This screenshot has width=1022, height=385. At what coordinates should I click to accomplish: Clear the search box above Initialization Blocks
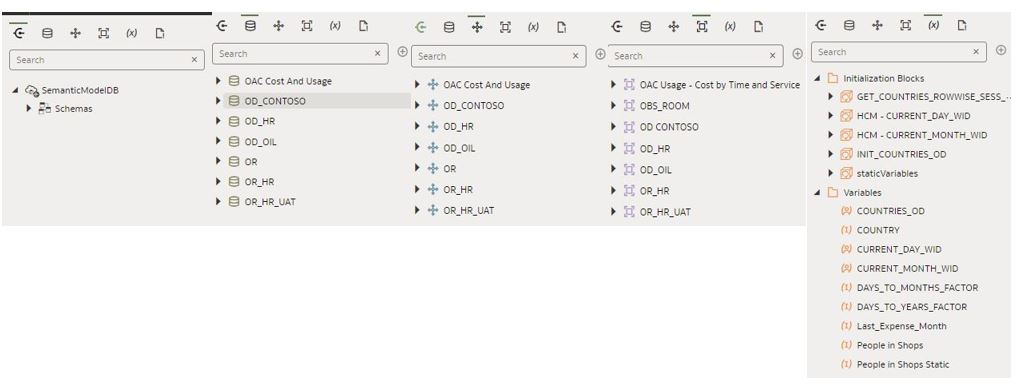[976, 52]
